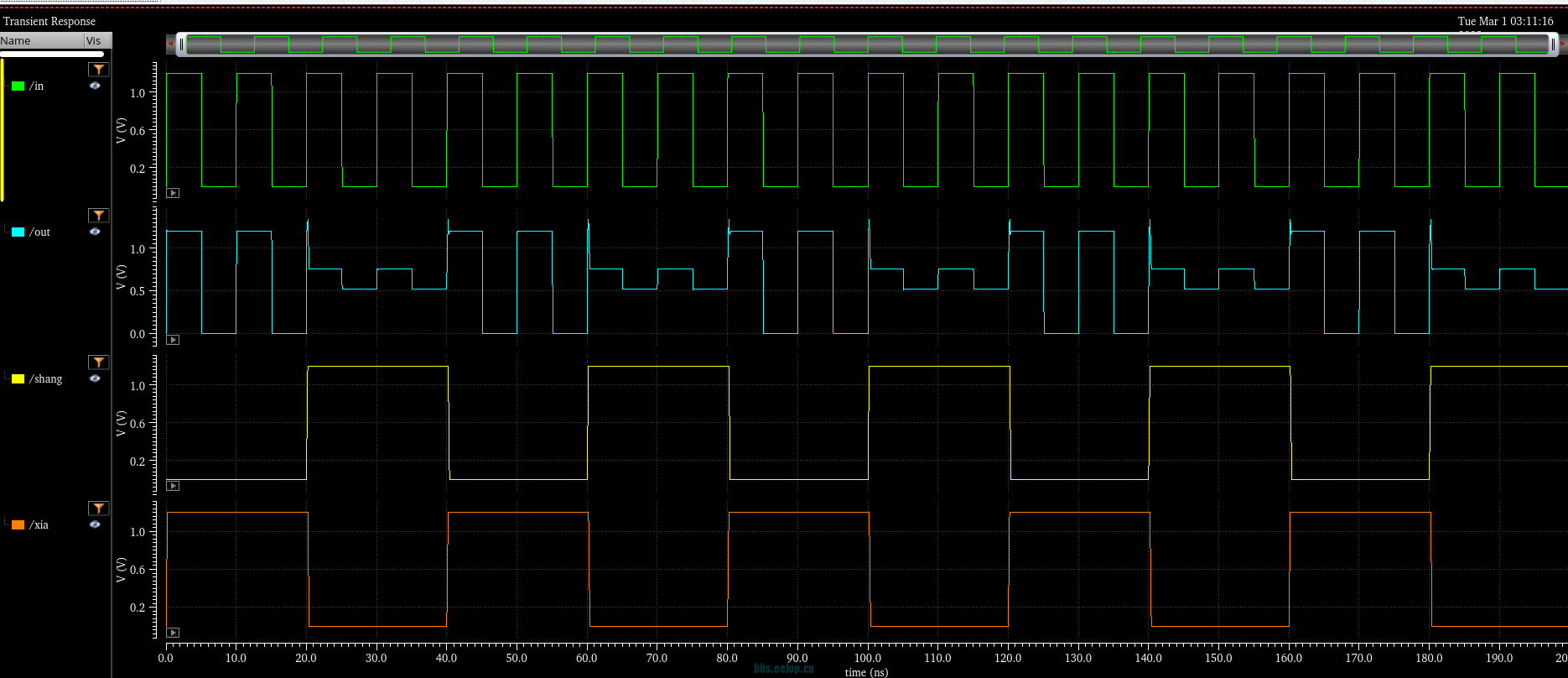Click the filter funnel icon for /shang
The image size is (1568, 678).
coord(99,362)
